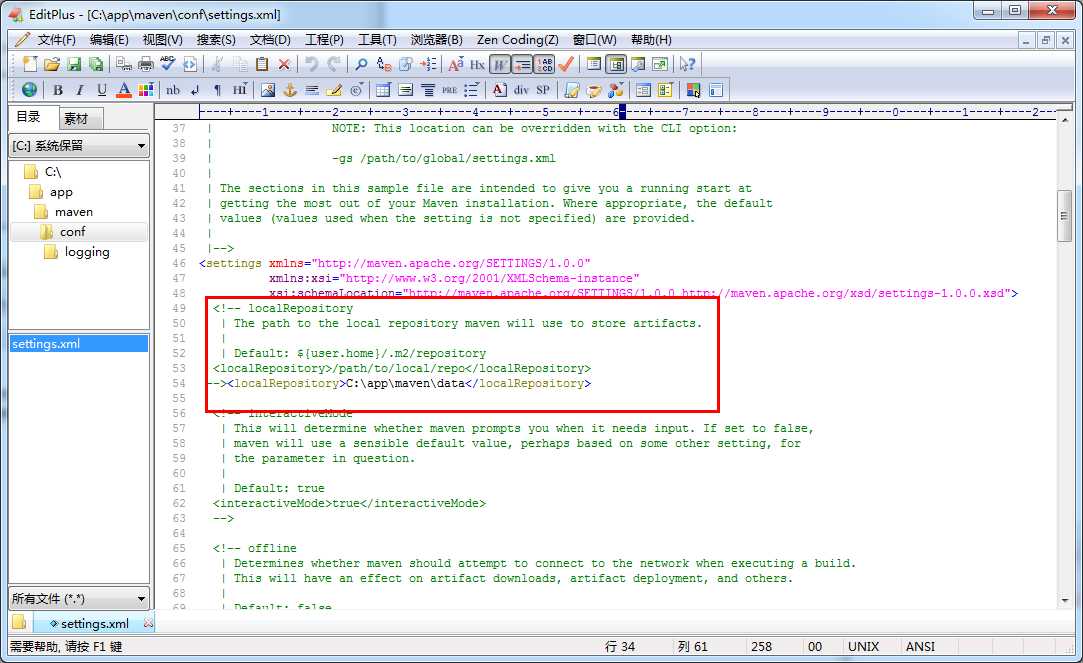Viewport: 1083px width, 663px height.
Task: Toggle auto indent toolbar button
Action: tap(522, 64)
